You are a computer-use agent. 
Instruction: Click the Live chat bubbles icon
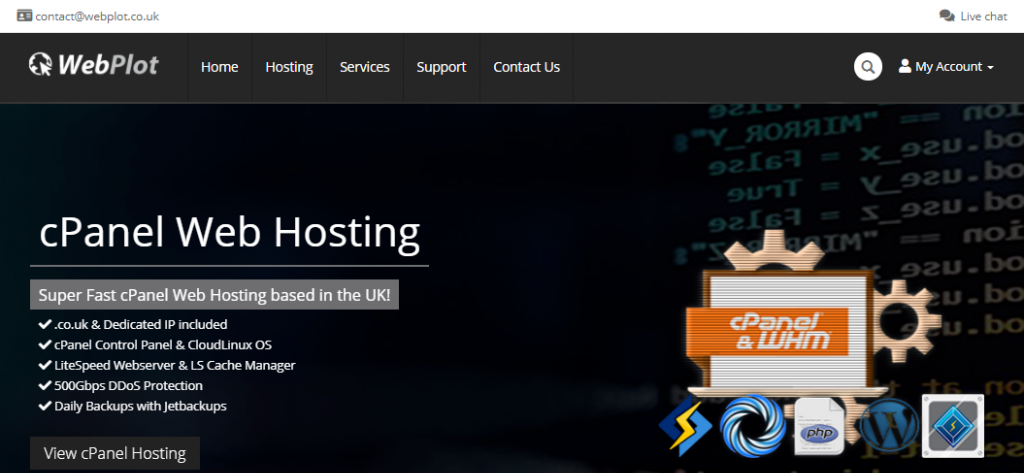[946, 16]
